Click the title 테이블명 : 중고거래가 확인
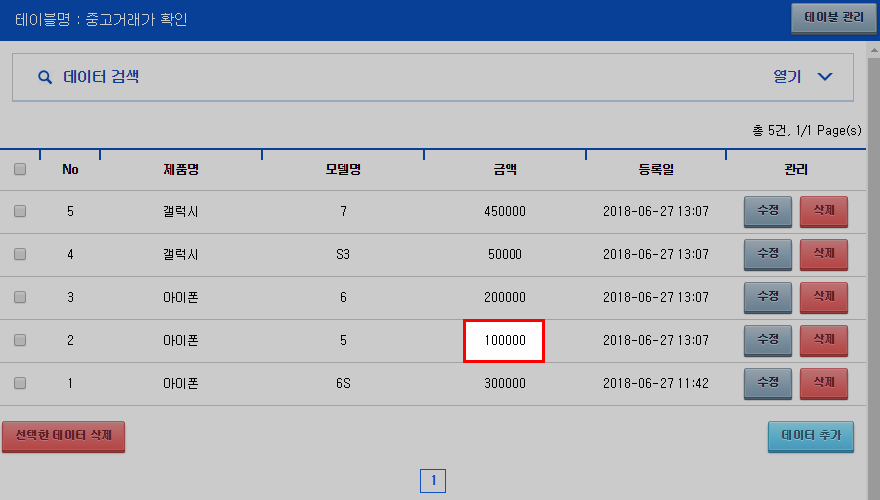 point(101,20)
